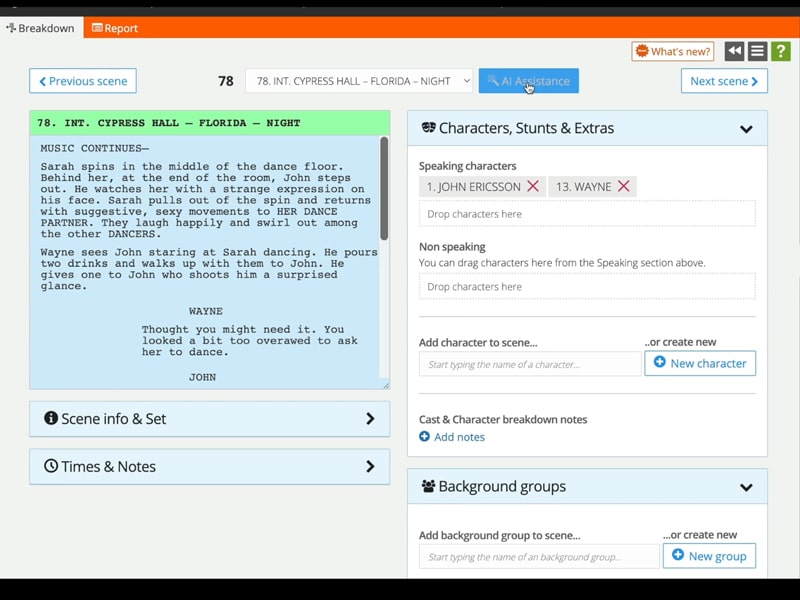Click the info icon beside Scene info
This screenshot has width=800, height=600.
(51, 418)
